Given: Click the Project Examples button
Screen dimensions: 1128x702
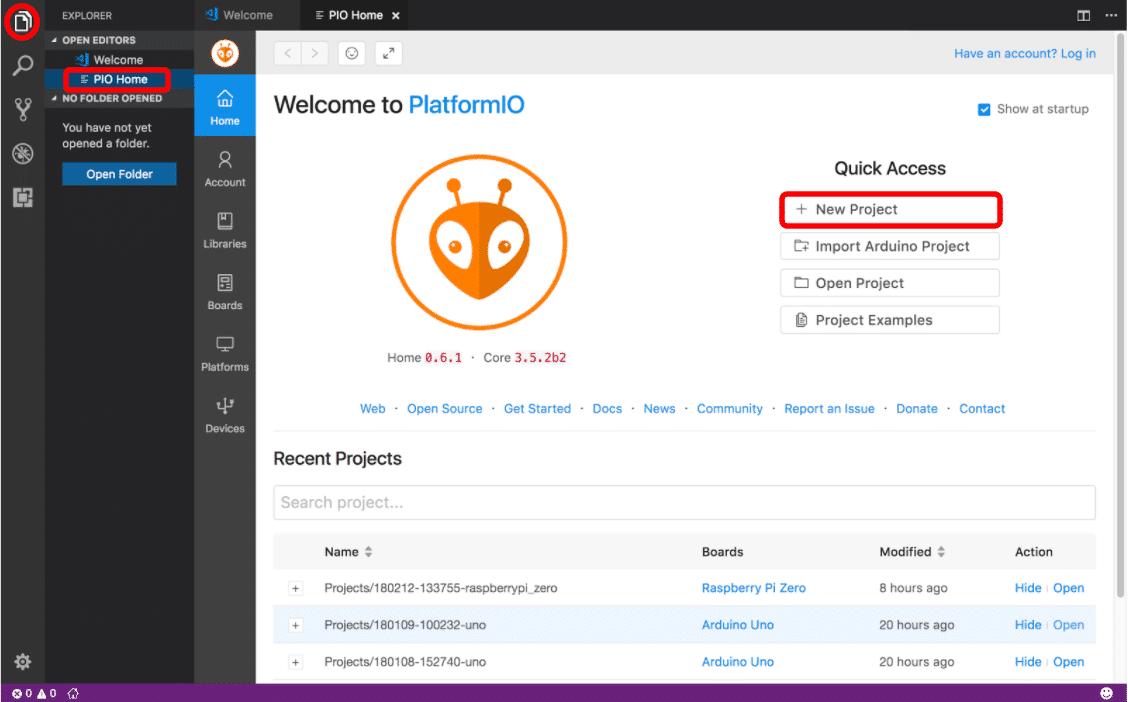Looking at the screenshot, I should (890, 320).
